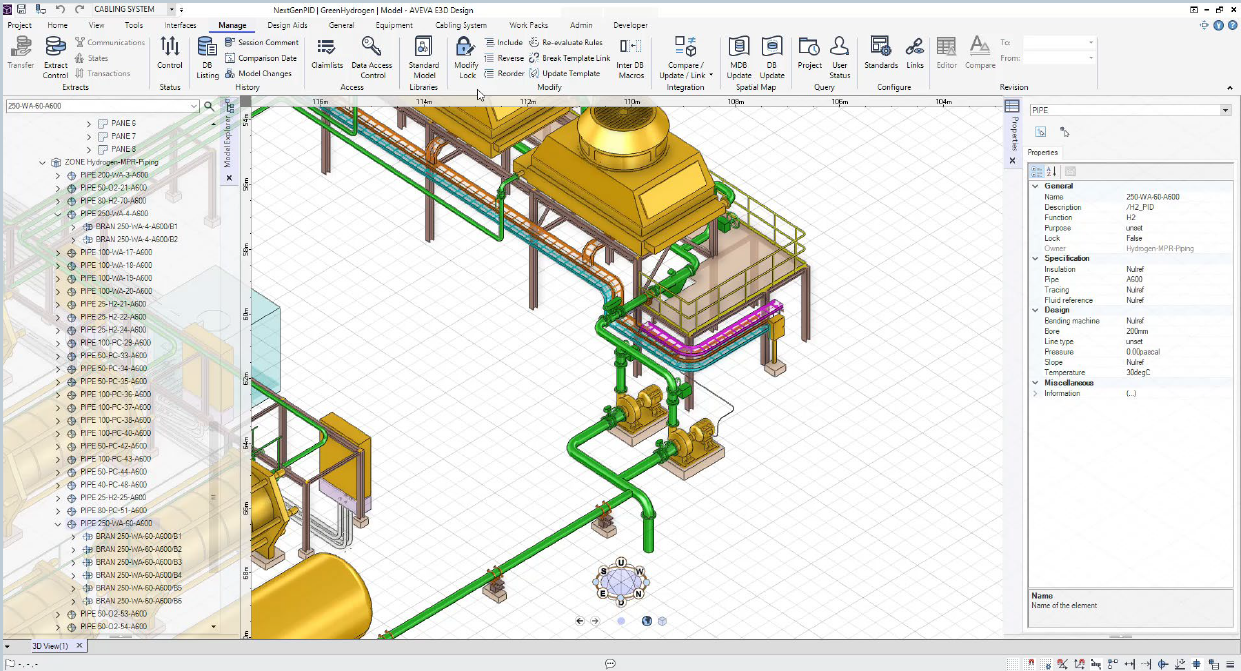This screenshot has width=1241, height=671.
Task: Collapse the Specification properties section
Action: 1035,258
